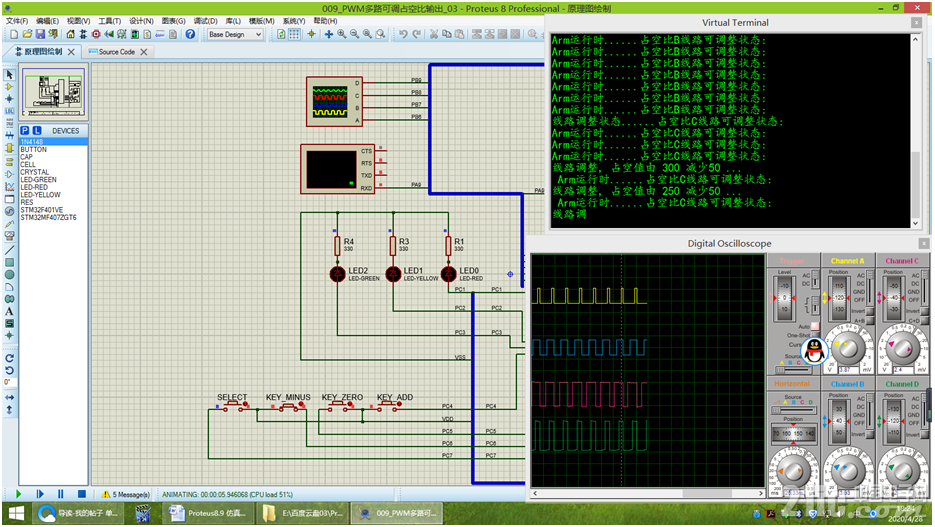Toggle Channel C Invert button
This screenshot has height=527, width=935.
[925, 311]
